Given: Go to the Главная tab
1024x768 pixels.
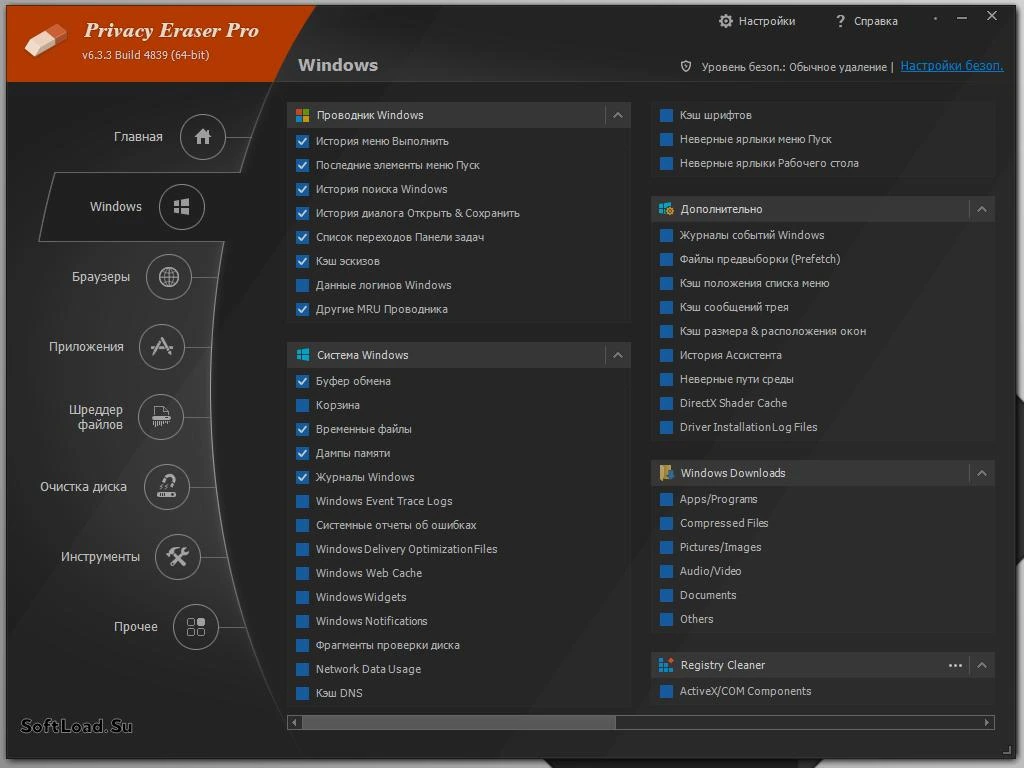Looking at the screenshot, I should tap(138, 136).
